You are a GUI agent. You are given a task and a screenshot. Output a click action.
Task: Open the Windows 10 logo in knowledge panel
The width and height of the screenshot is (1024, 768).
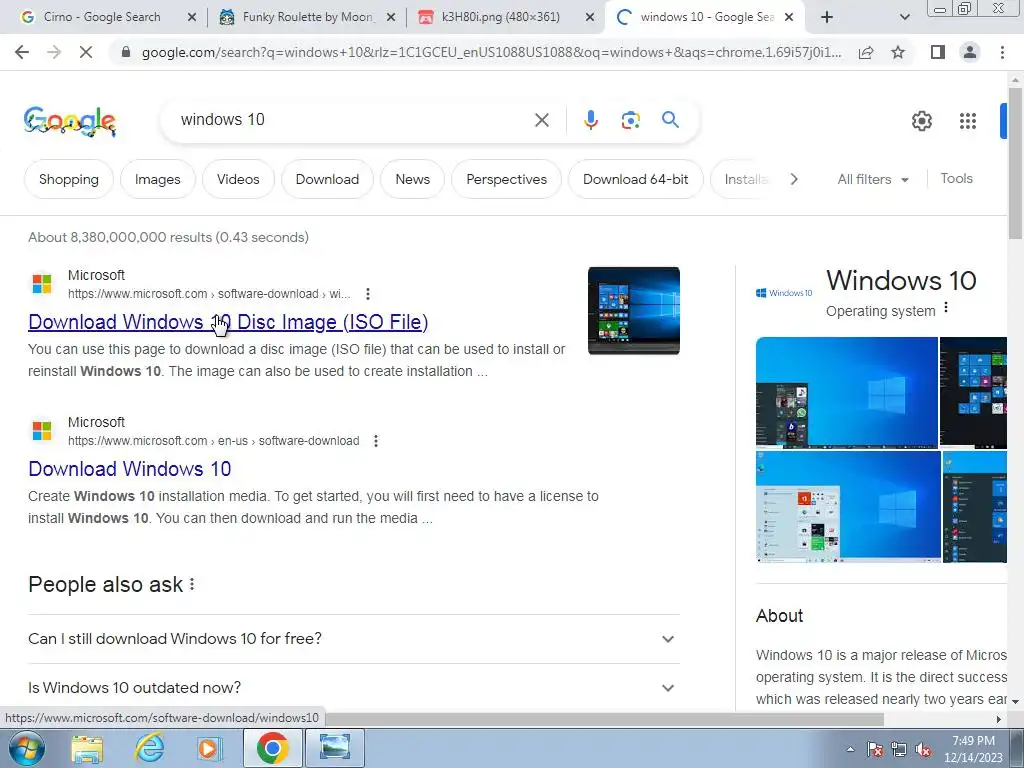point(784,293)
